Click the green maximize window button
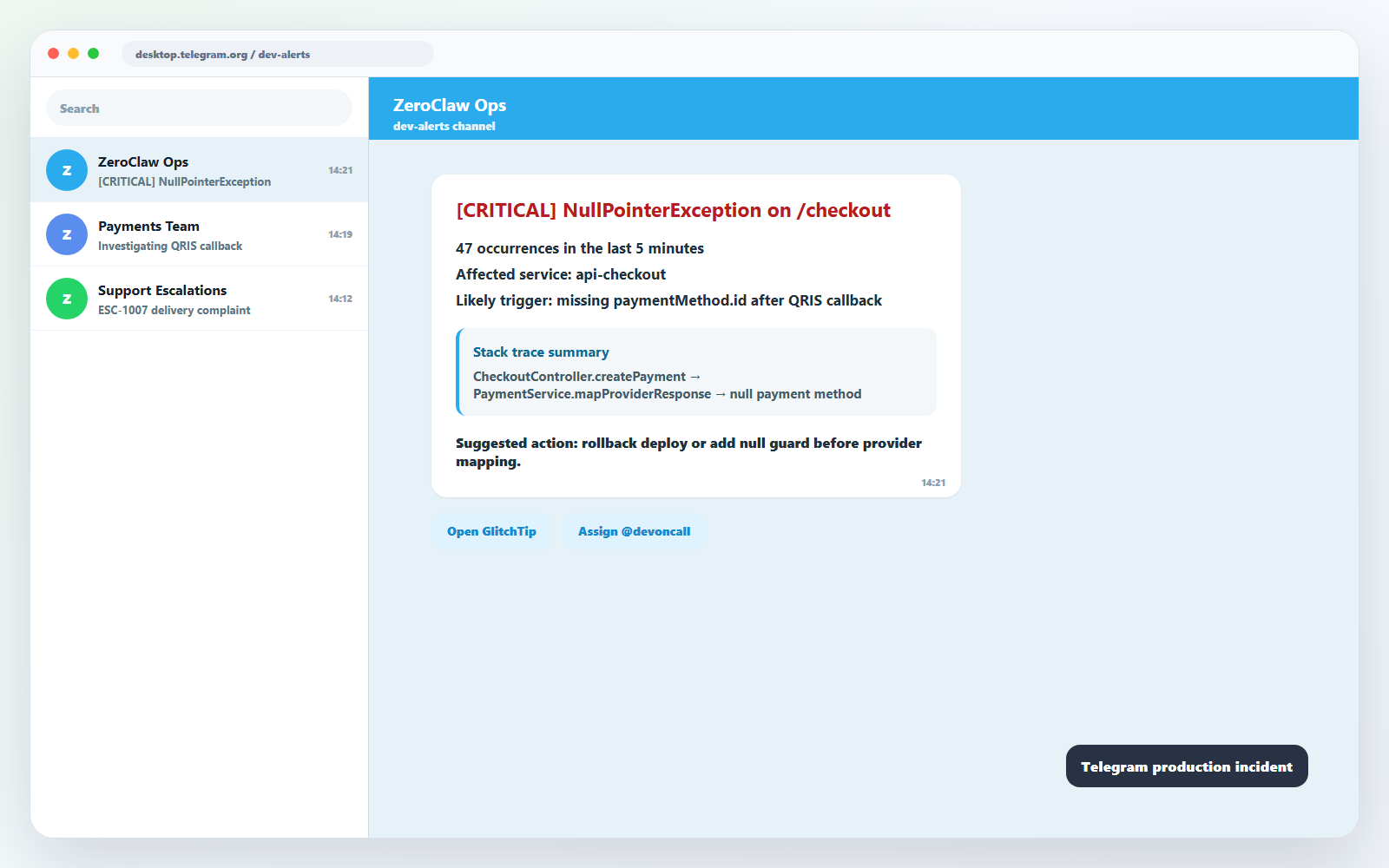The image size is (1389, 868). pos(93,54)
